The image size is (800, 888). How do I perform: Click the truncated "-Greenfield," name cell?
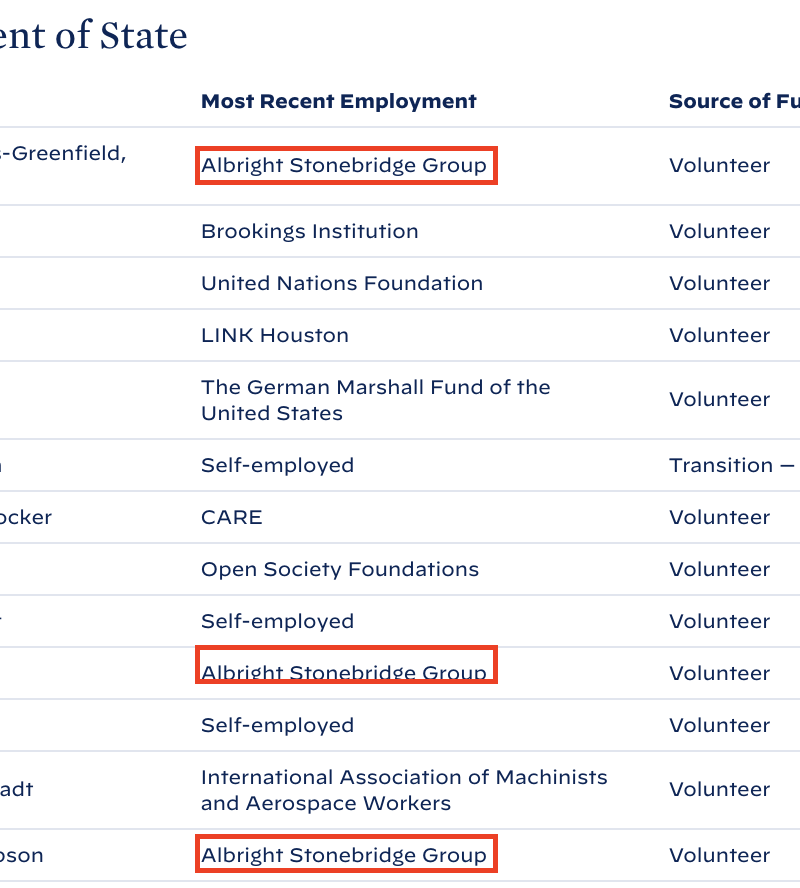point(63,153)
